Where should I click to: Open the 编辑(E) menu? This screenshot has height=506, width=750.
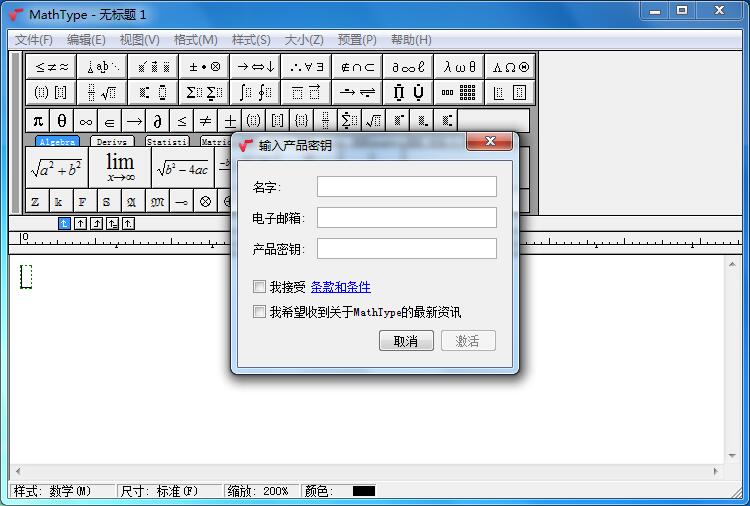coord(86,40)
